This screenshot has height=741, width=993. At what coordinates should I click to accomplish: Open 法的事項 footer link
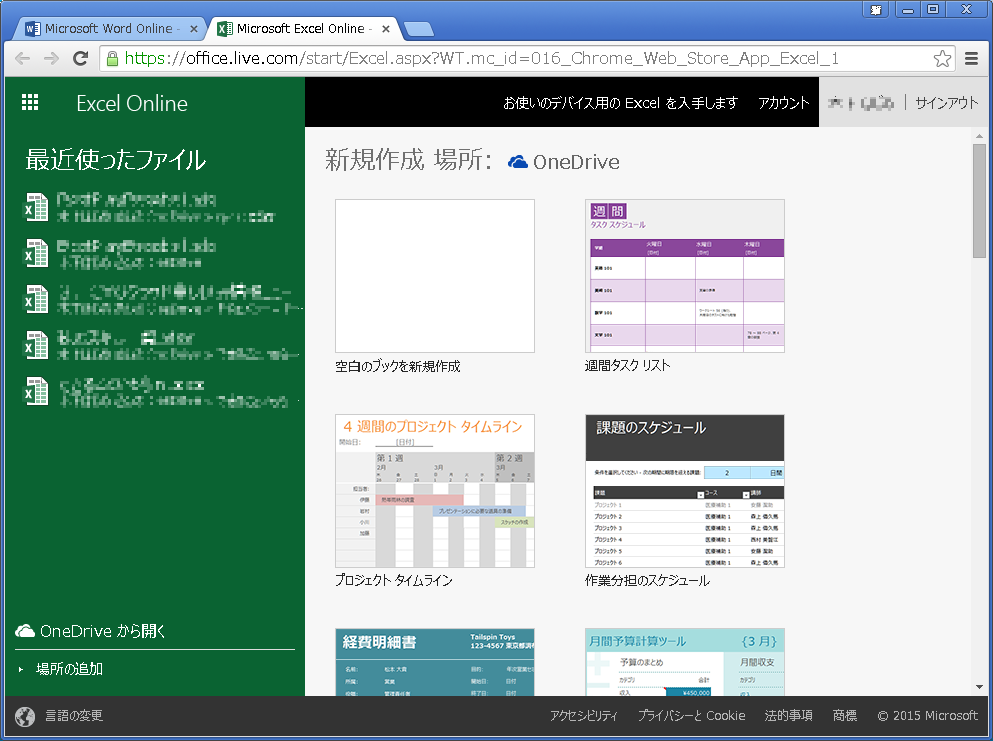[788, 716]
